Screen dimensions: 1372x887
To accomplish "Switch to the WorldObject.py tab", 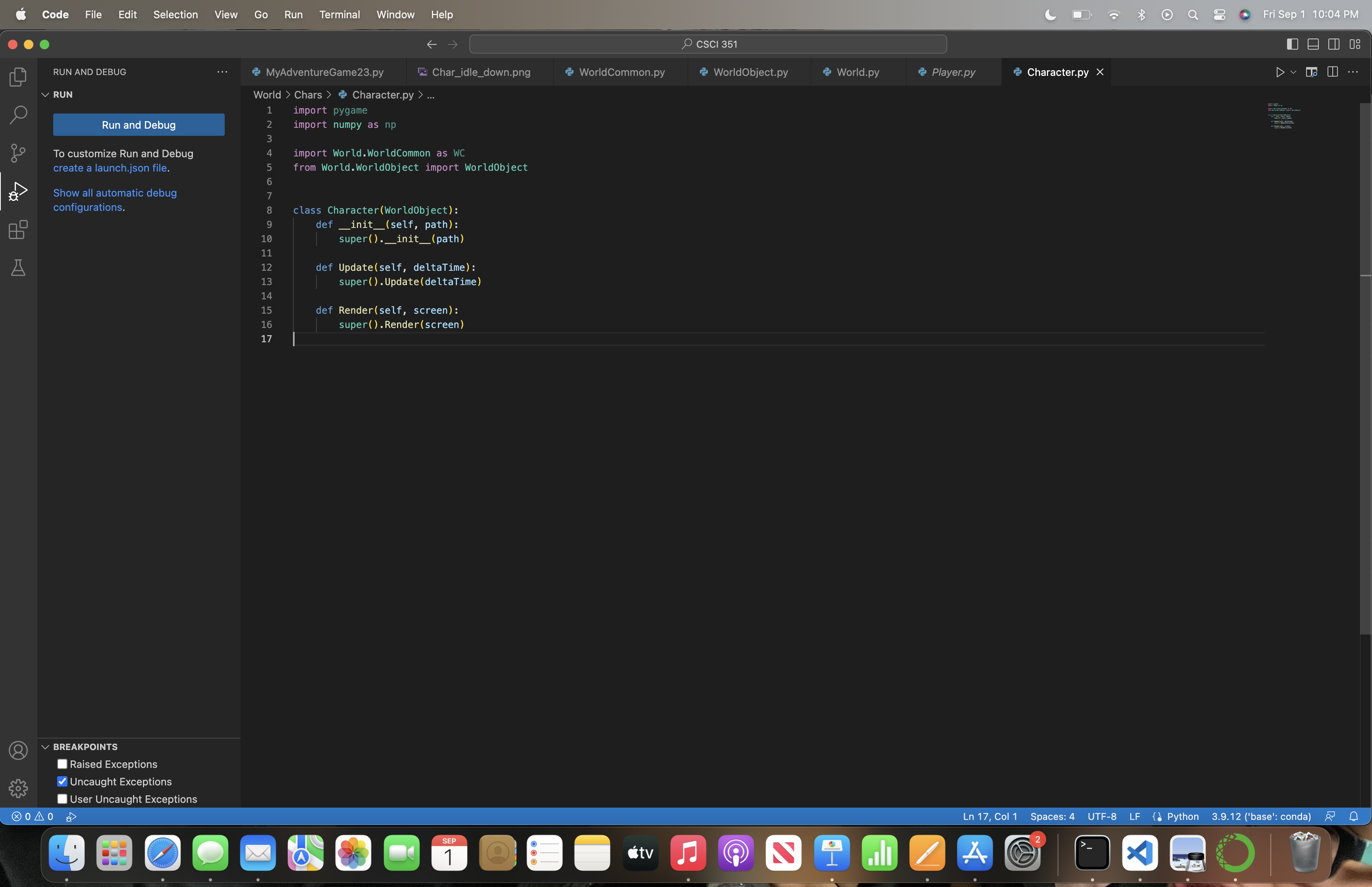I will point(750,72).
